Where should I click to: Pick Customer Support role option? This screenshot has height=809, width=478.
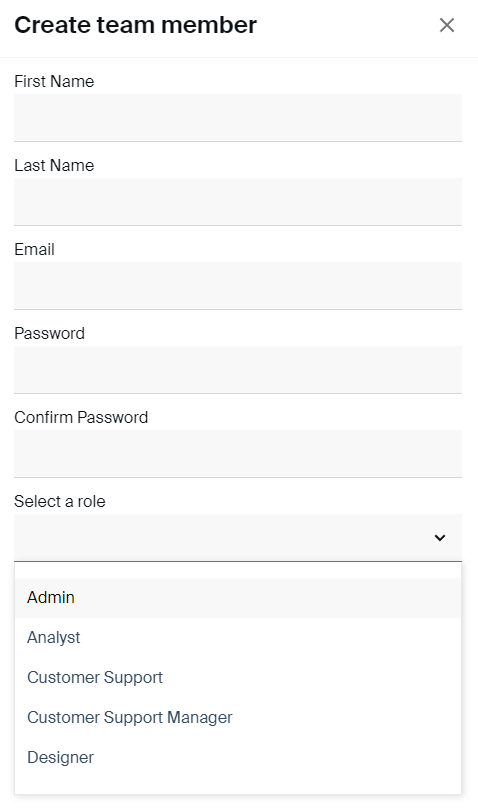pyautogui.click(x=238, y=677)
